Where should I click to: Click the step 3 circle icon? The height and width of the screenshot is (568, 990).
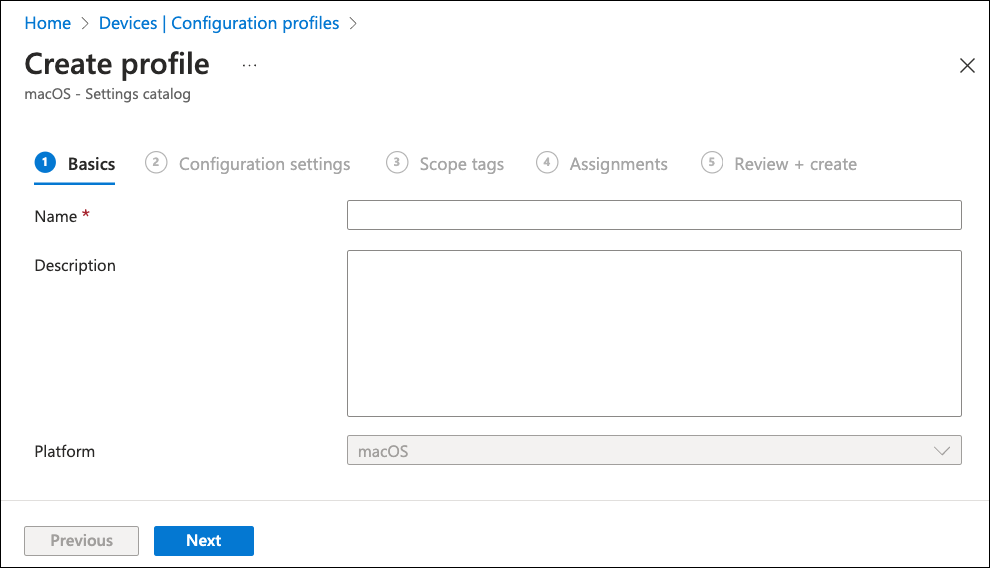click(397, 162)
